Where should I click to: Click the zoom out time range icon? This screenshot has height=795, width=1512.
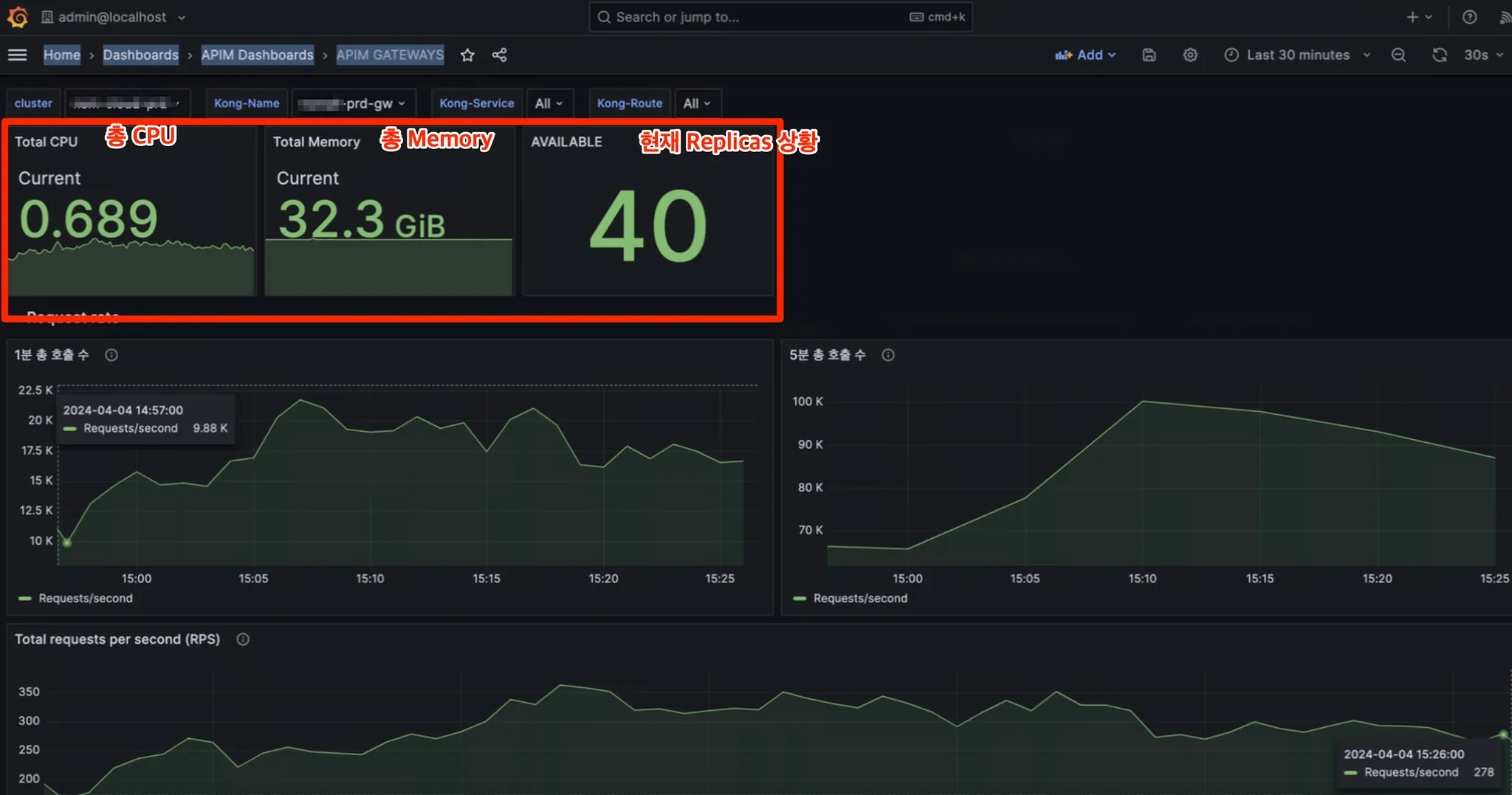point(1398,55)
